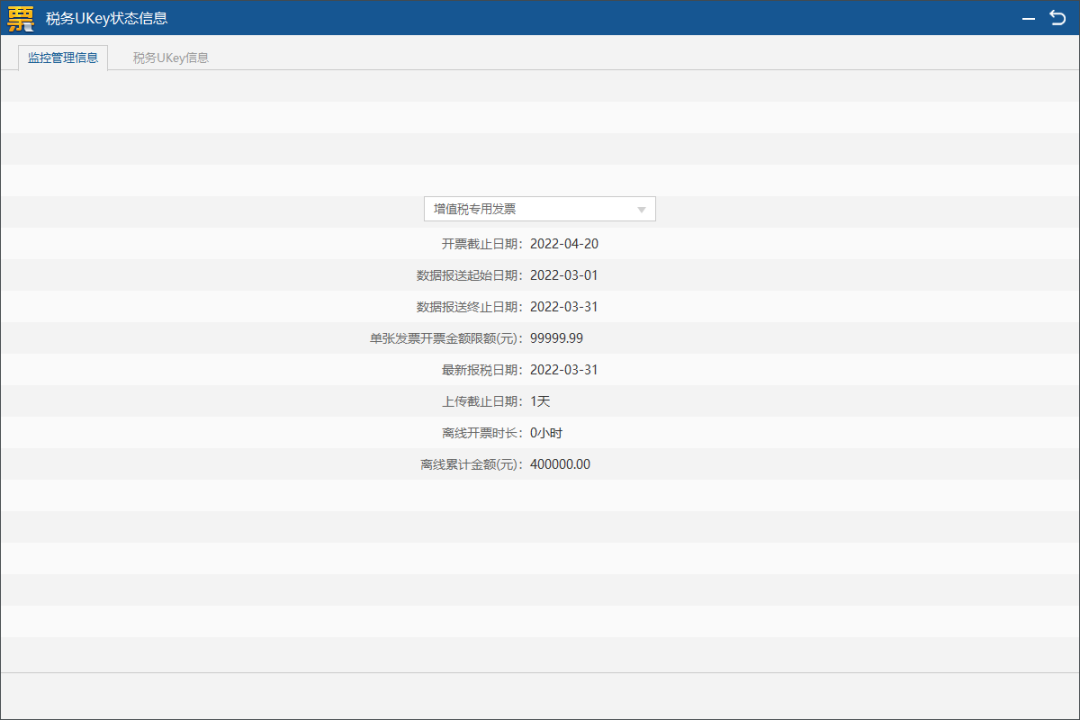Screen dimensions: 1080x720
Task: Click the 单张发票开票金额限额(元) label
Action: [446, 338]
